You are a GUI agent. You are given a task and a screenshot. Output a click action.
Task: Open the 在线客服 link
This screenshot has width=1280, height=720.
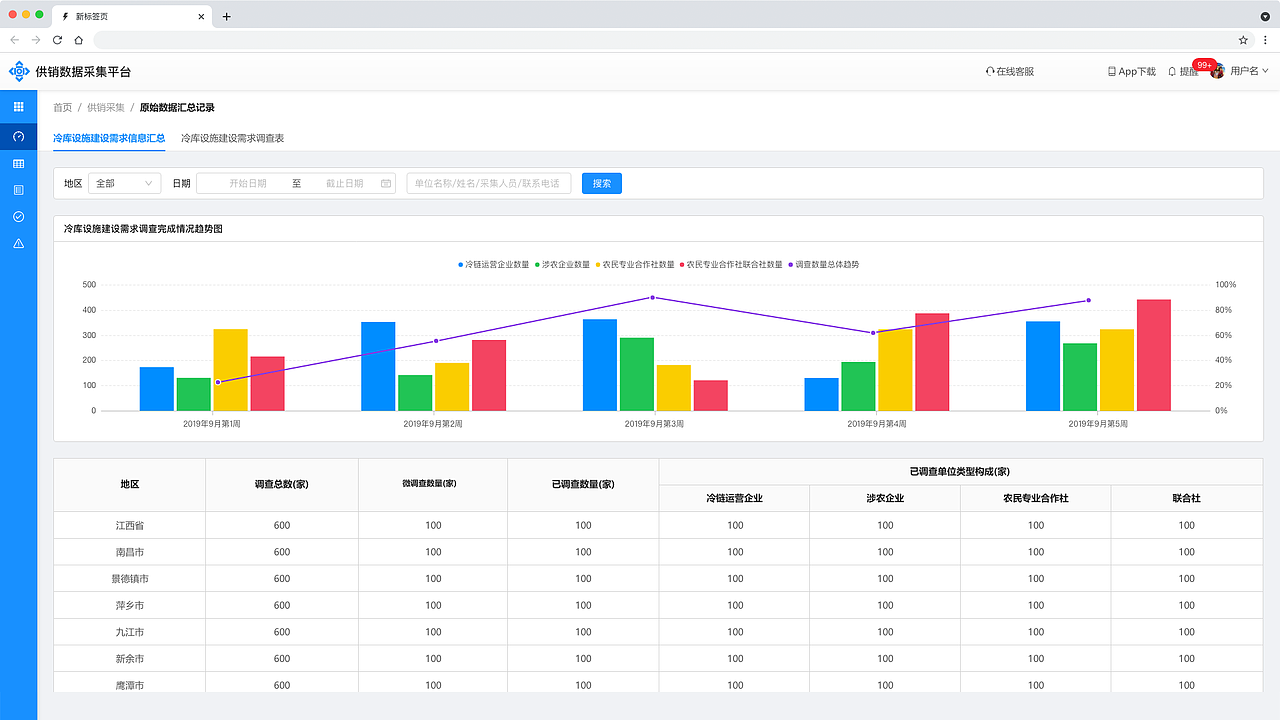(x=1010, y=72)
